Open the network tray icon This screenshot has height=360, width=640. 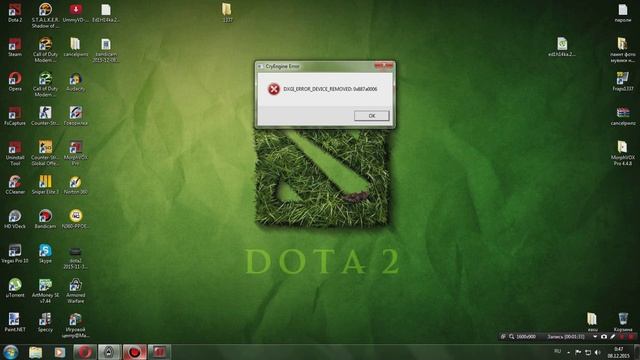tap(588, 352)
